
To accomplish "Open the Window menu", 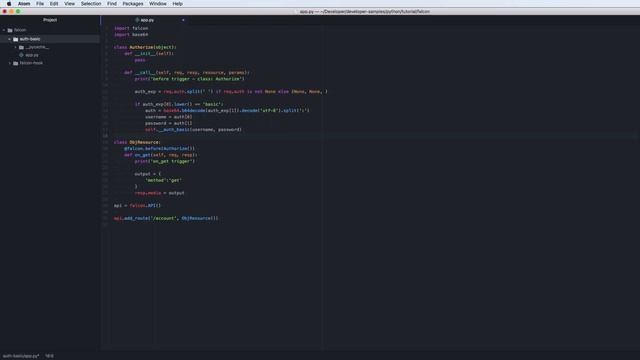I will 158,4.
